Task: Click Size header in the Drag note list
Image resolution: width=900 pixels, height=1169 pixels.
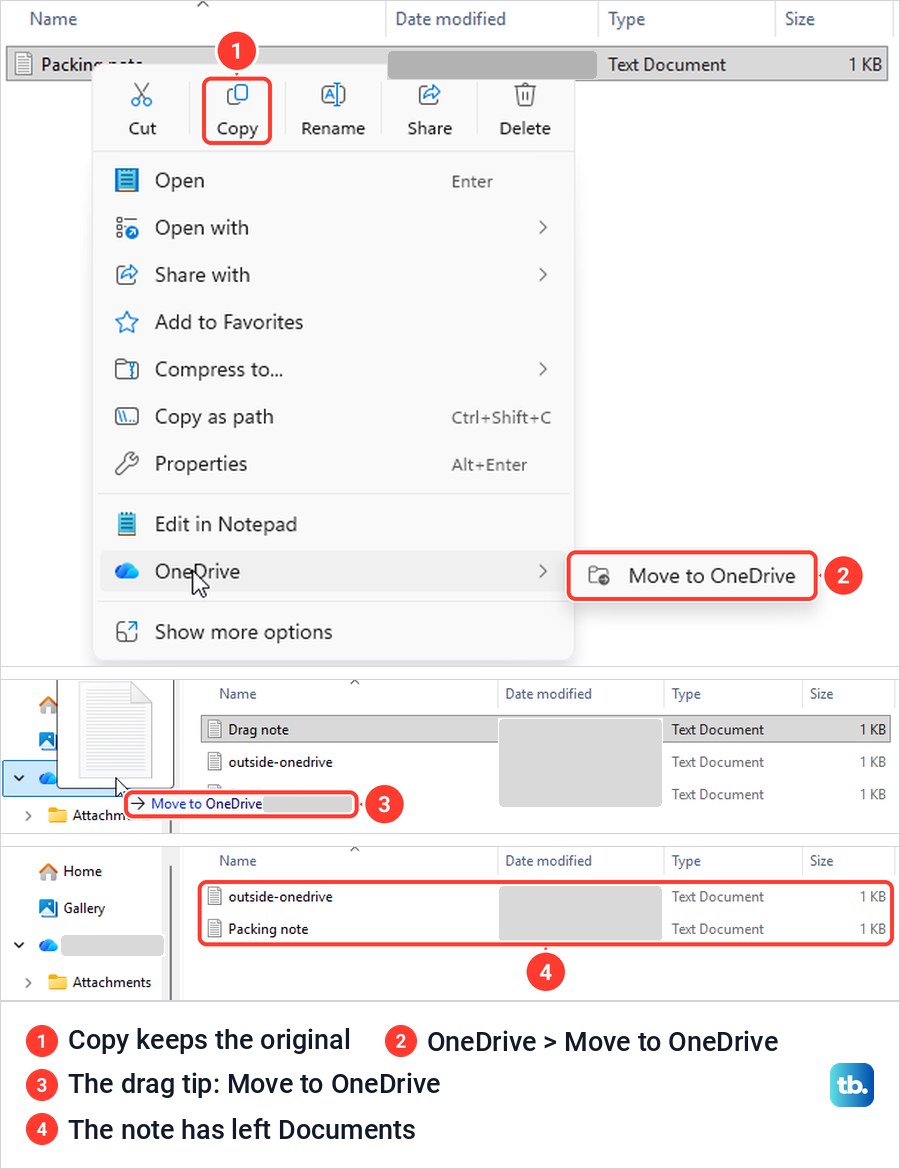Action: [x=822, y=693]
